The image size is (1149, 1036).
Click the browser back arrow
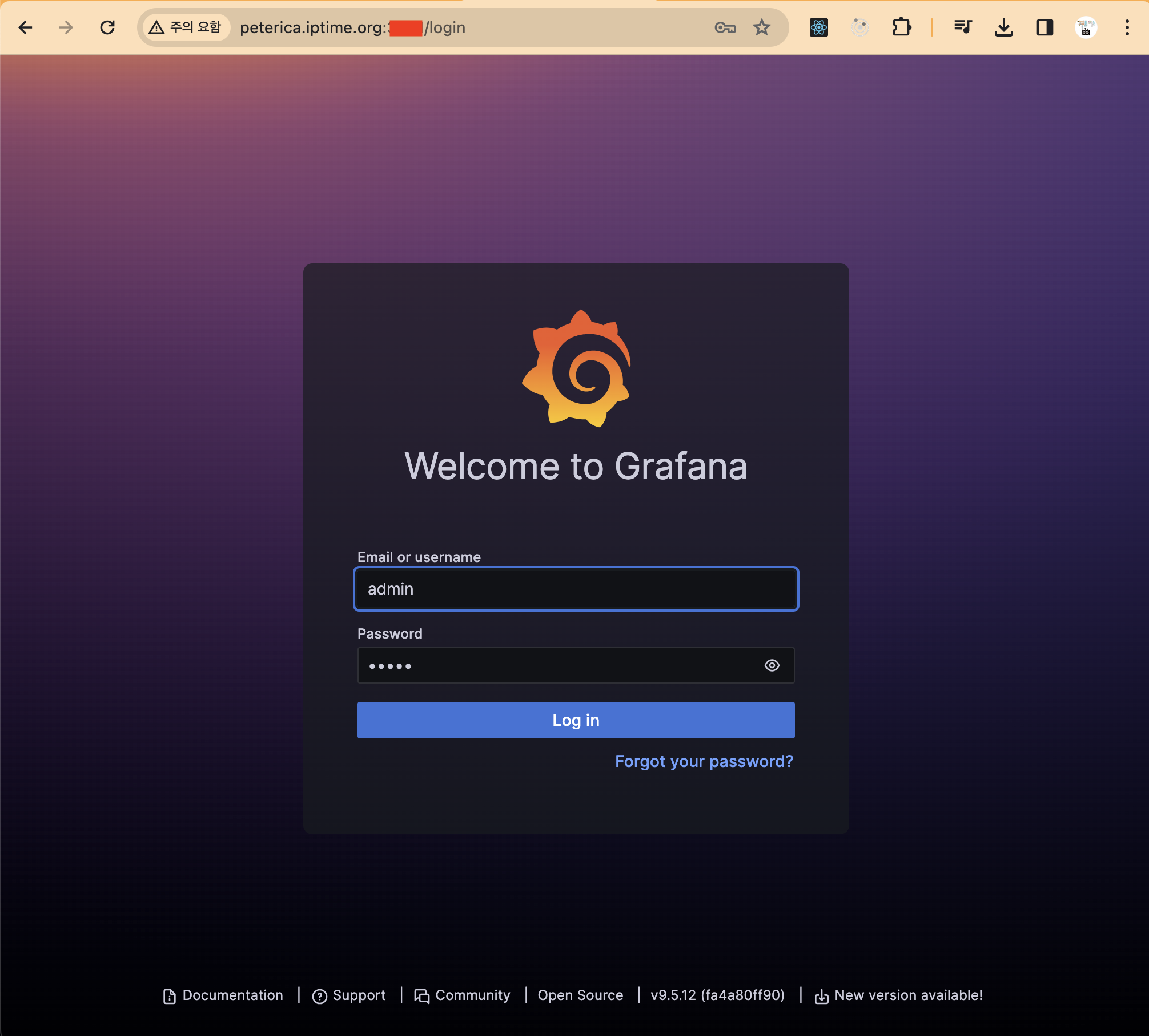(x=25, y=27)
